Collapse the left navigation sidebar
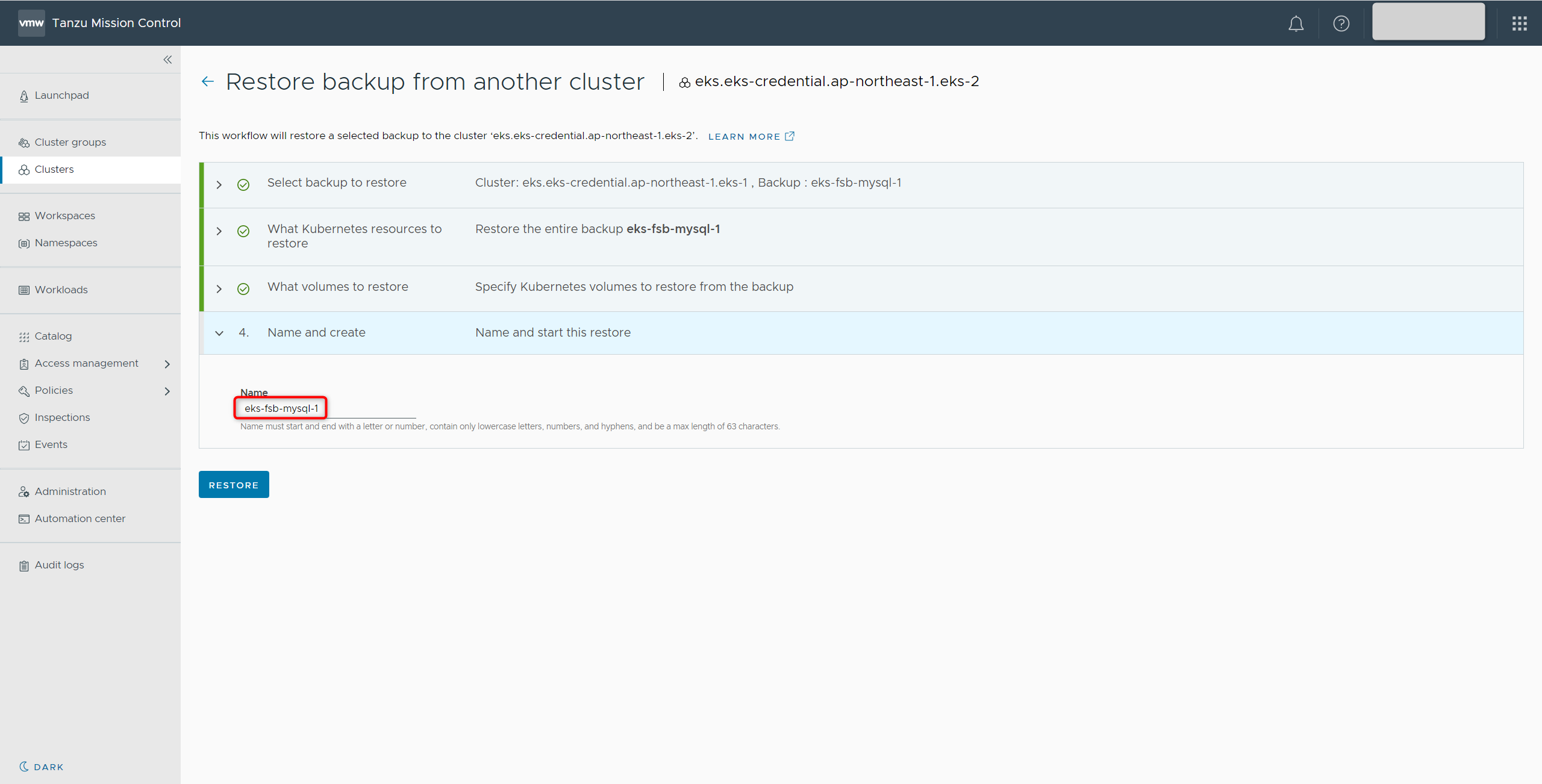 pos(167,60)
